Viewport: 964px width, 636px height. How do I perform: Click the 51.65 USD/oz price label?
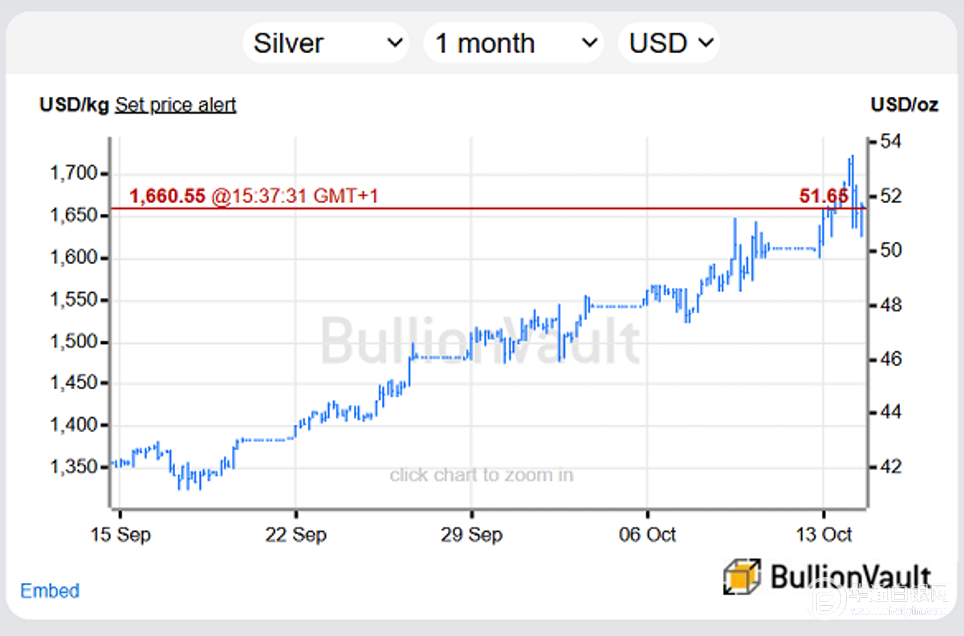823,196
